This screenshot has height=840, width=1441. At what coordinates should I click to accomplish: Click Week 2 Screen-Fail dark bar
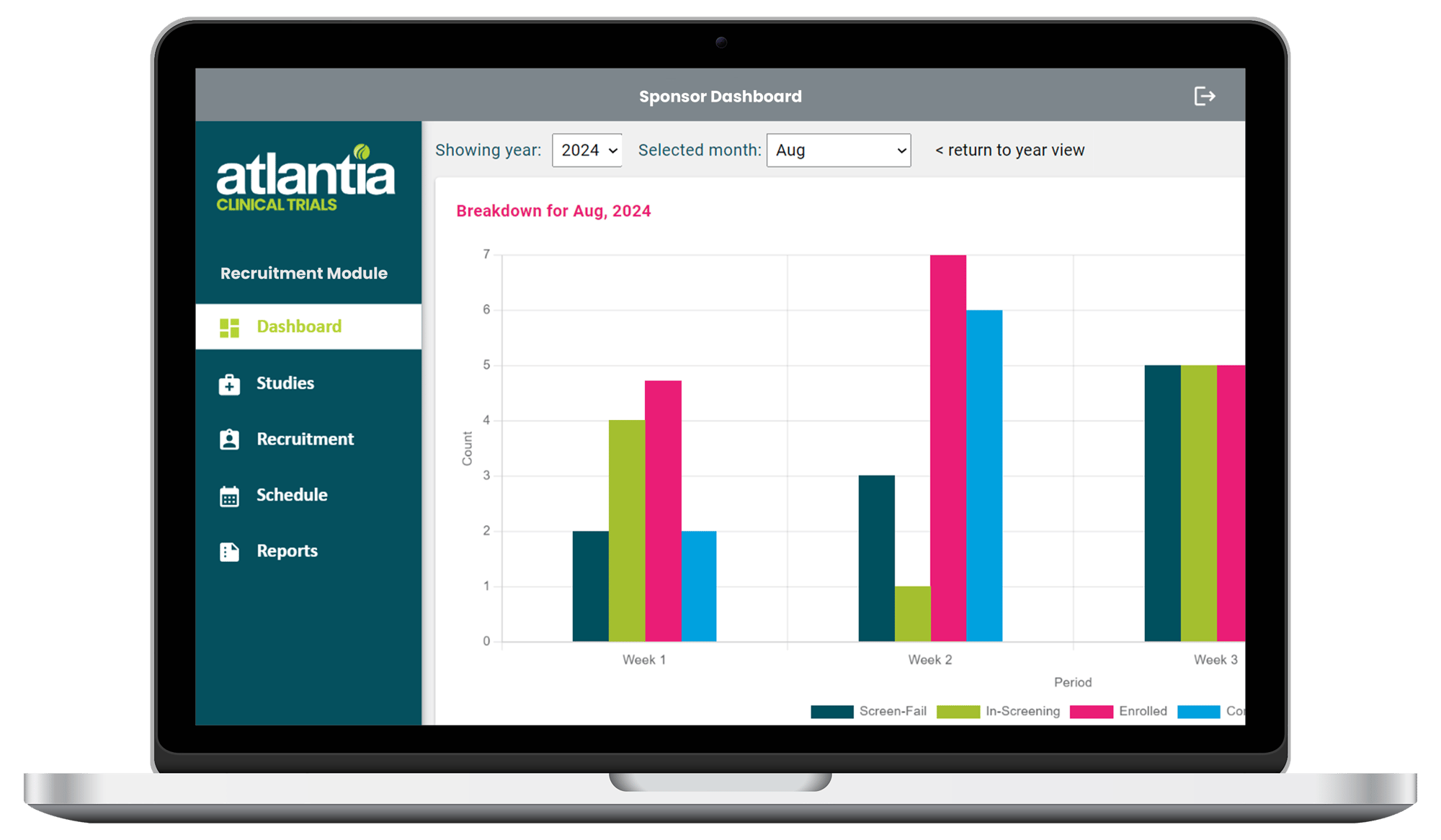tap(877, 558)
